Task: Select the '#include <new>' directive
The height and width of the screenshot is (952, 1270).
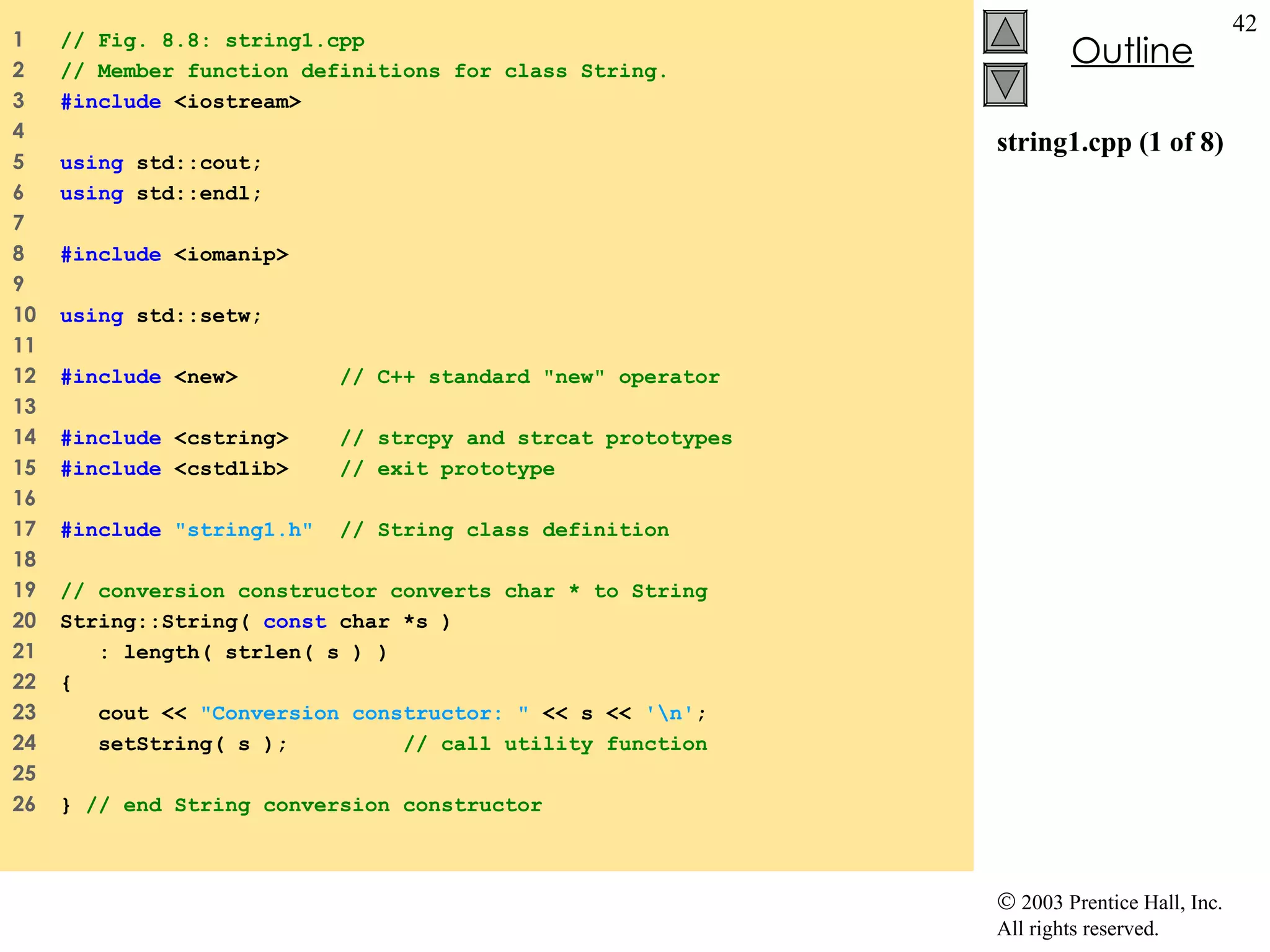Action: (149, 377)
